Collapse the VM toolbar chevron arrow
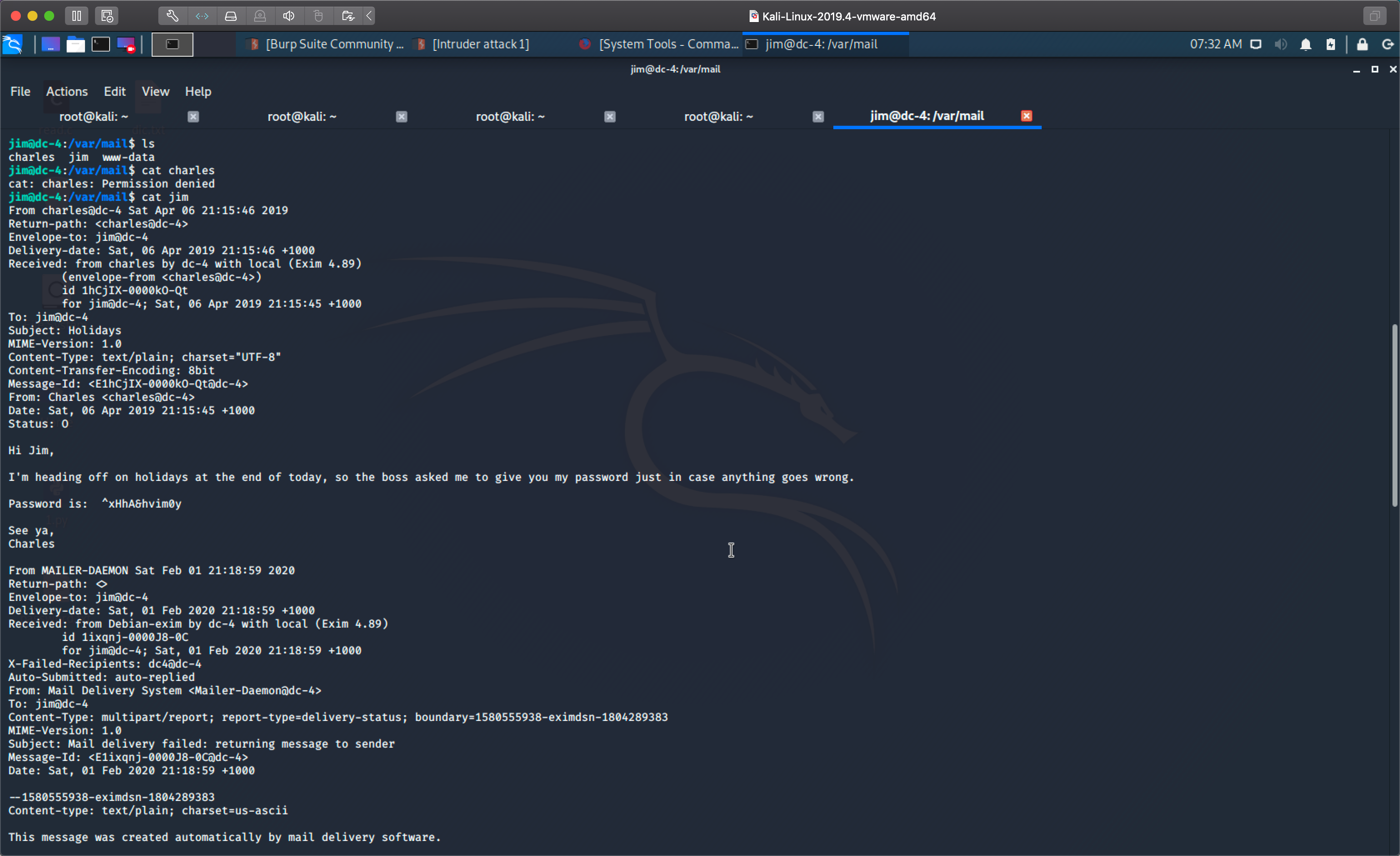1400x856 pixels. [x=369, y=16]
